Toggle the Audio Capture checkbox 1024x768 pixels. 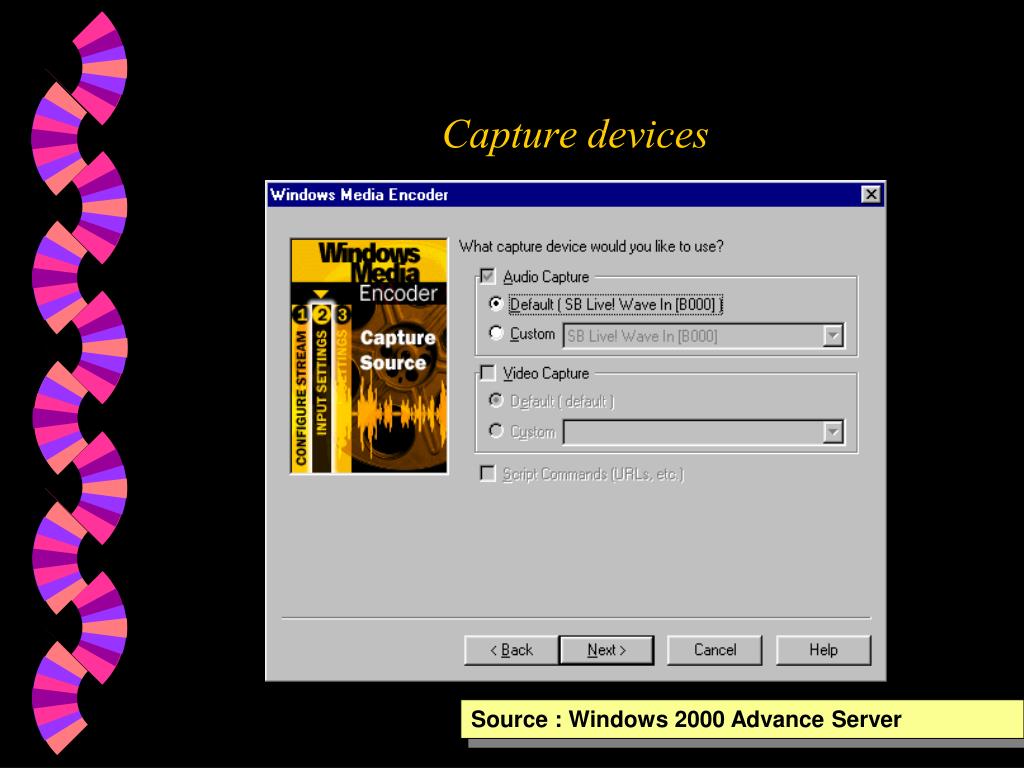click(x=487, y=276)
